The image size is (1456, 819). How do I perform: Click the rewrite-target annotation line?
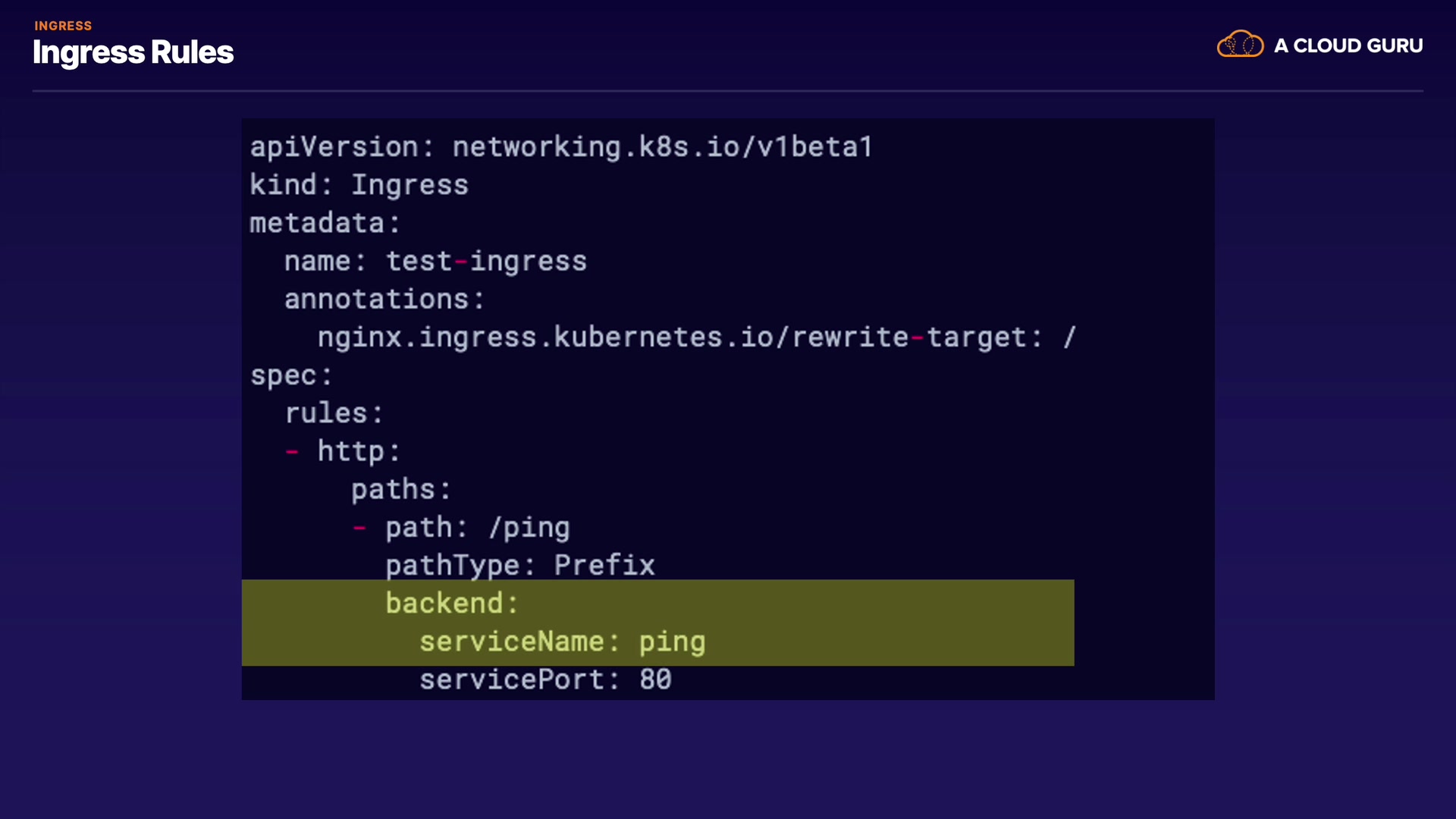(x=696, y=337)
